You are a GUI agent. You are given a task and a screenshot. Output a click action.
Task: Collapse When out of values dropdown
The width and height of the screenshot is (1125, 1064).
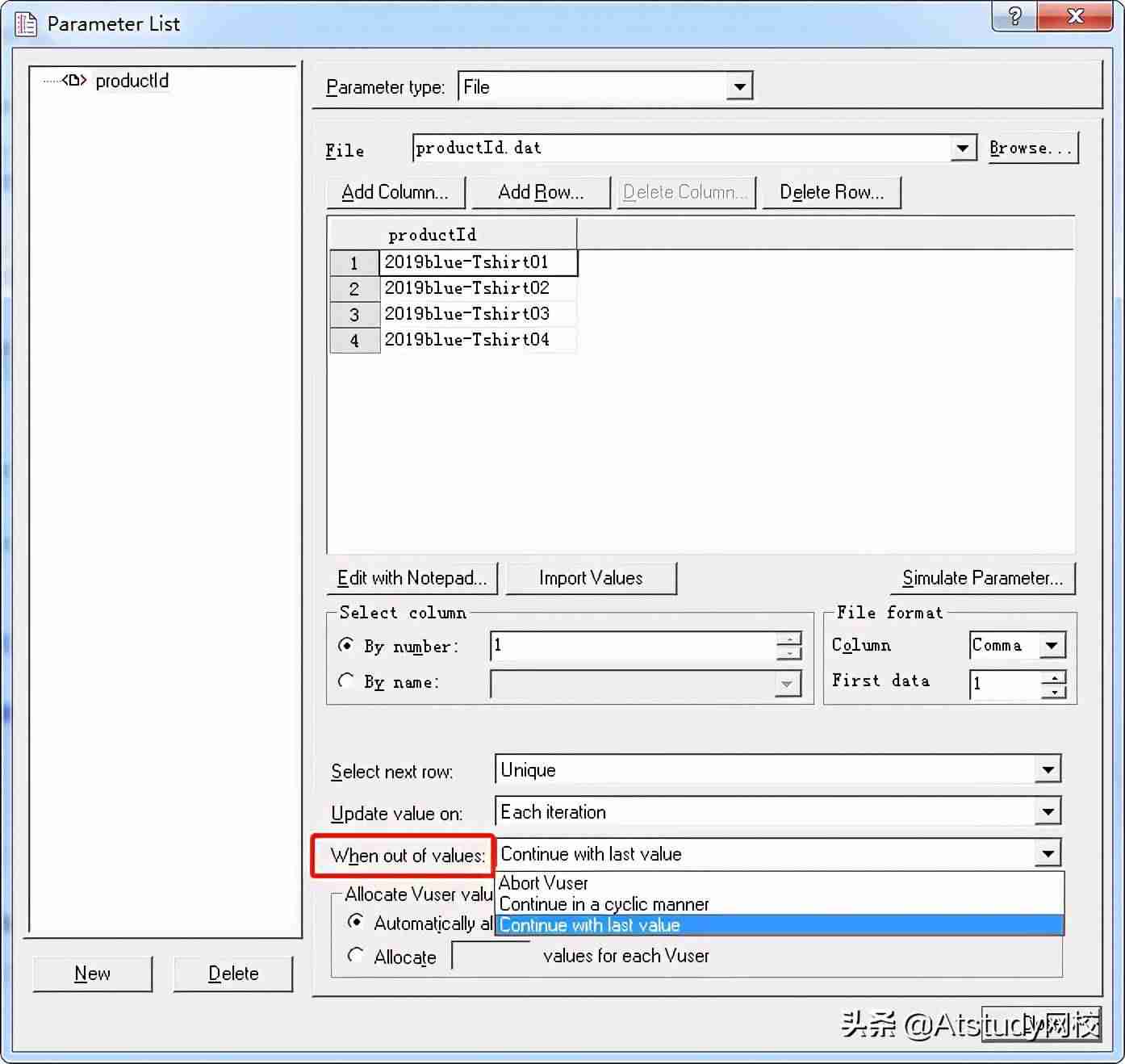[x=1047, y=853]
